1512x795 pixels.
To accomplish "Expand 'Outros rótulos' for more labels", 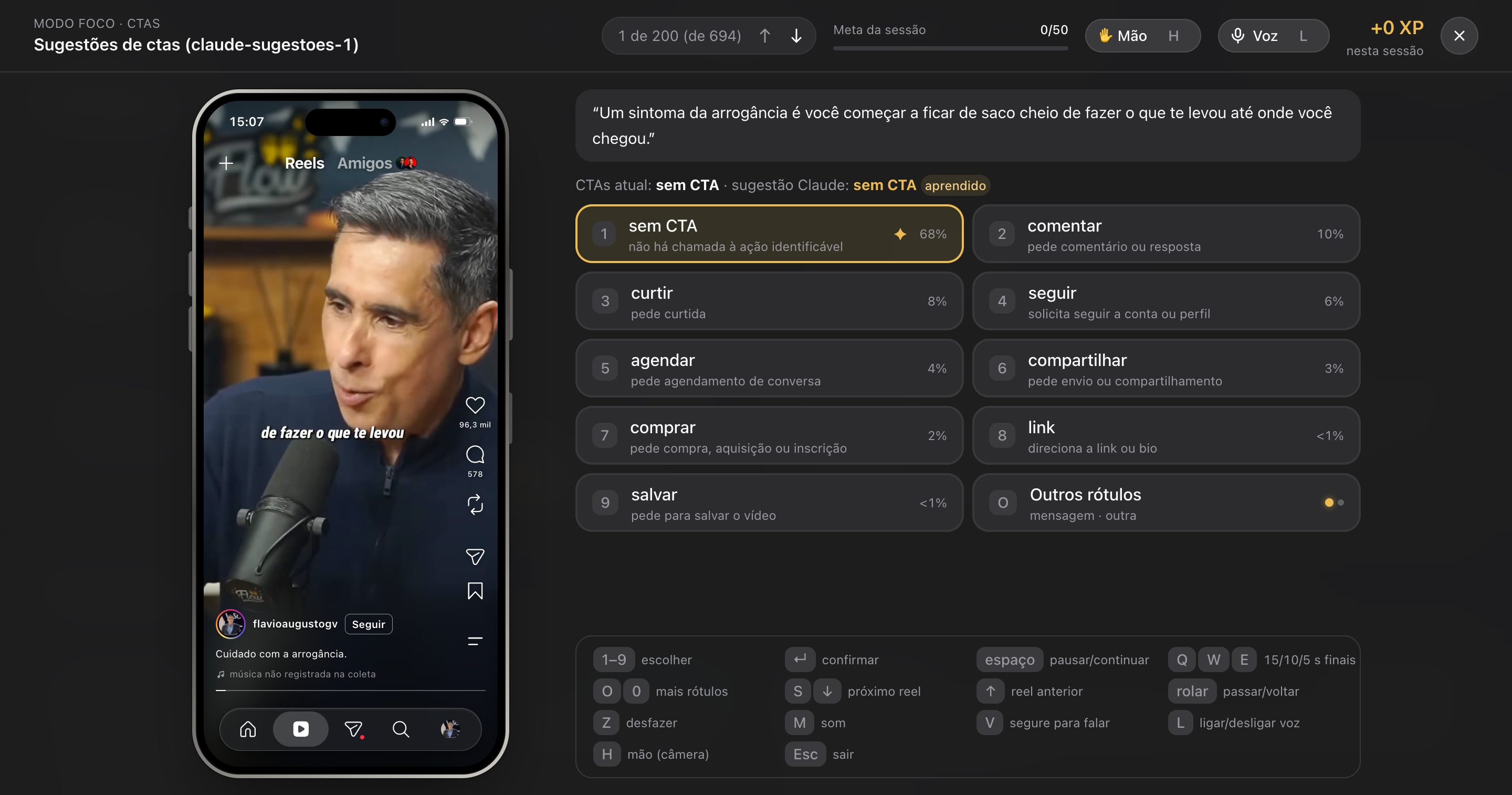I will click(x=1165, y=503).
